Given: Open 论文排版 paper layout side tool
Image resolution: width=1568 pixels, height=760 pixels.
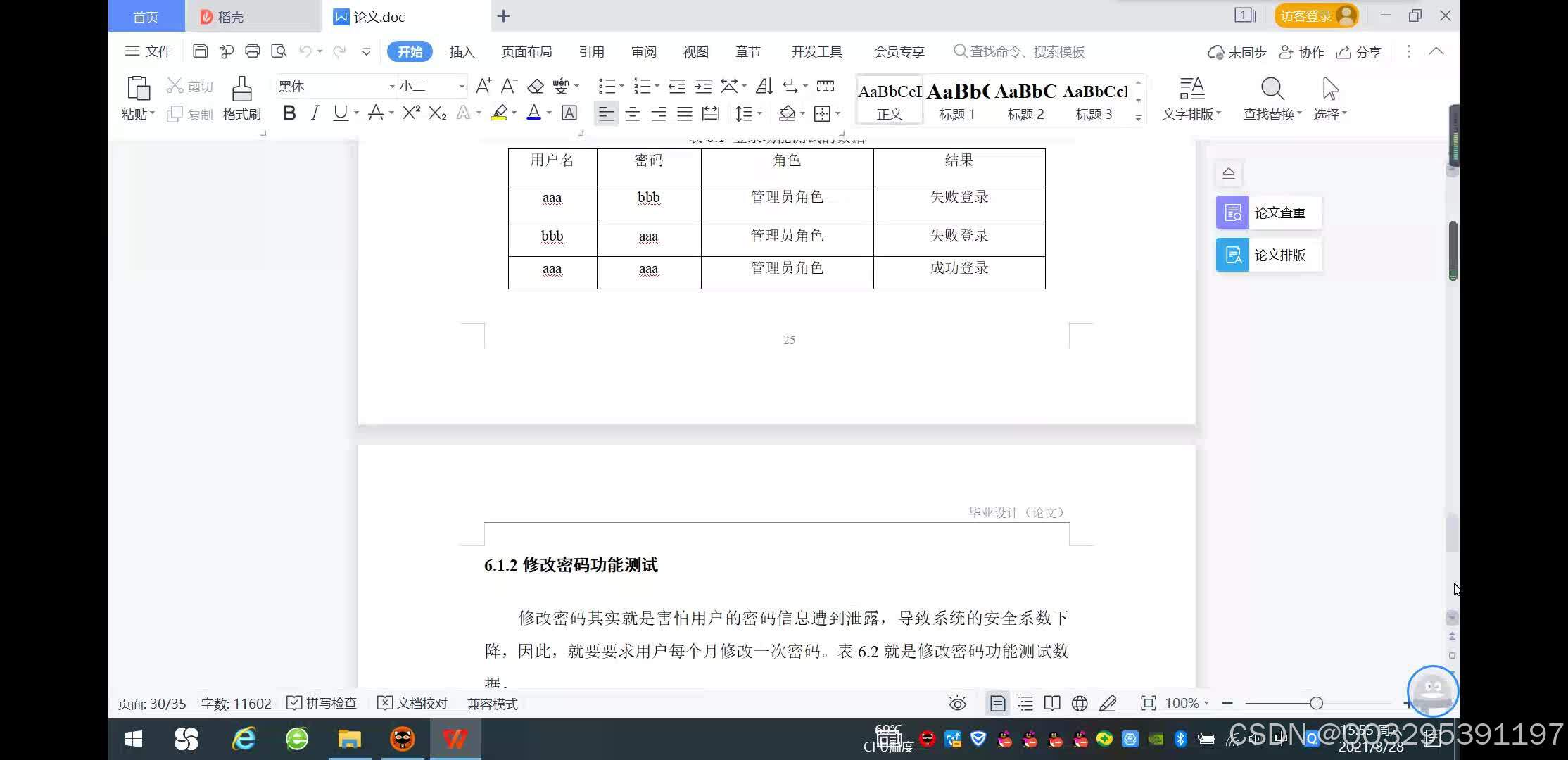Looking at the screenshot, I should click(1268, 255).
